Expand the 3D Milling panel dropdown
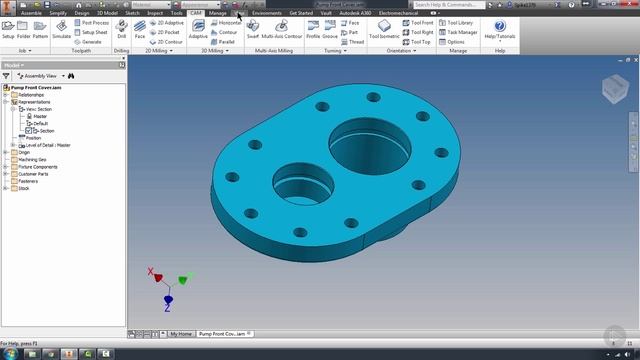Image resolution: width=640 pixels, height=360 pixels. pos(215,51)
